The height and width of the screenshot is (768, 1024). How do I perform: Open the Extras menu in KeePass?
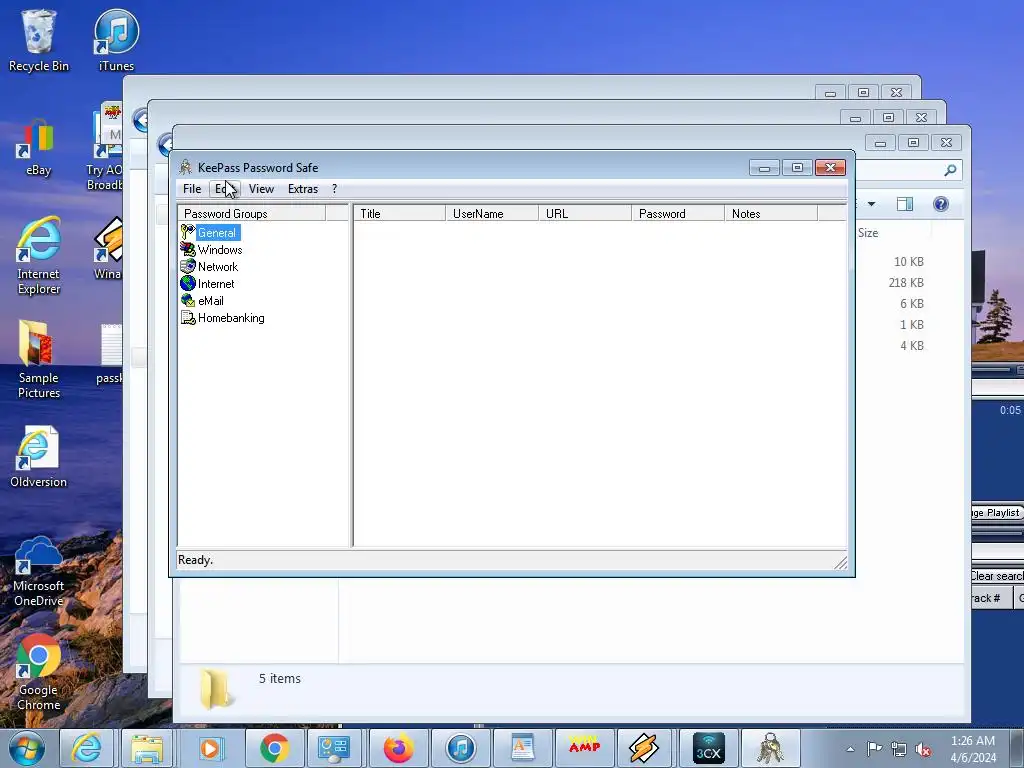tap(303, 189)
